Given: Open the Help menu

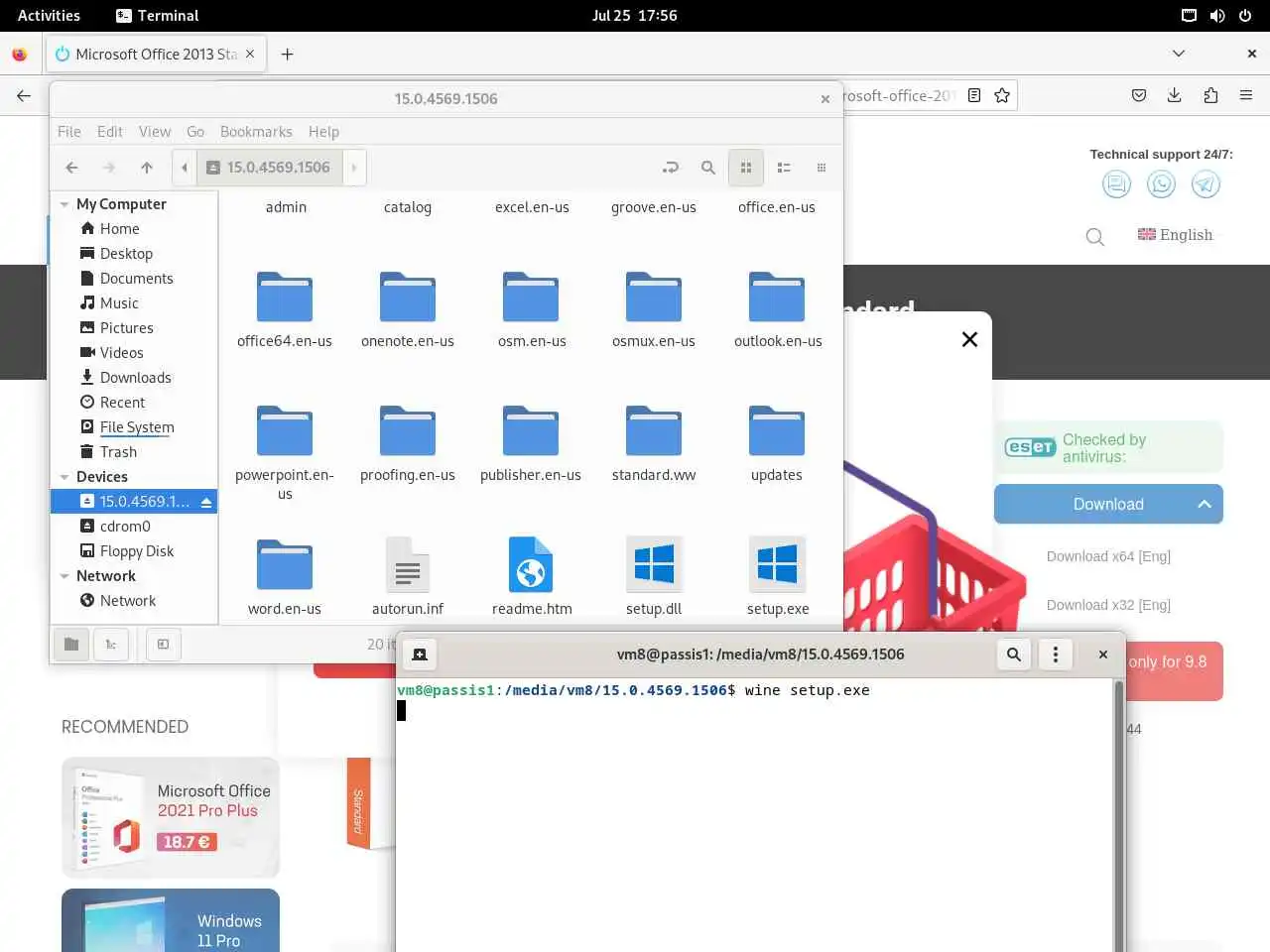Looking at the screenshot, I should [x=323, y=132].
